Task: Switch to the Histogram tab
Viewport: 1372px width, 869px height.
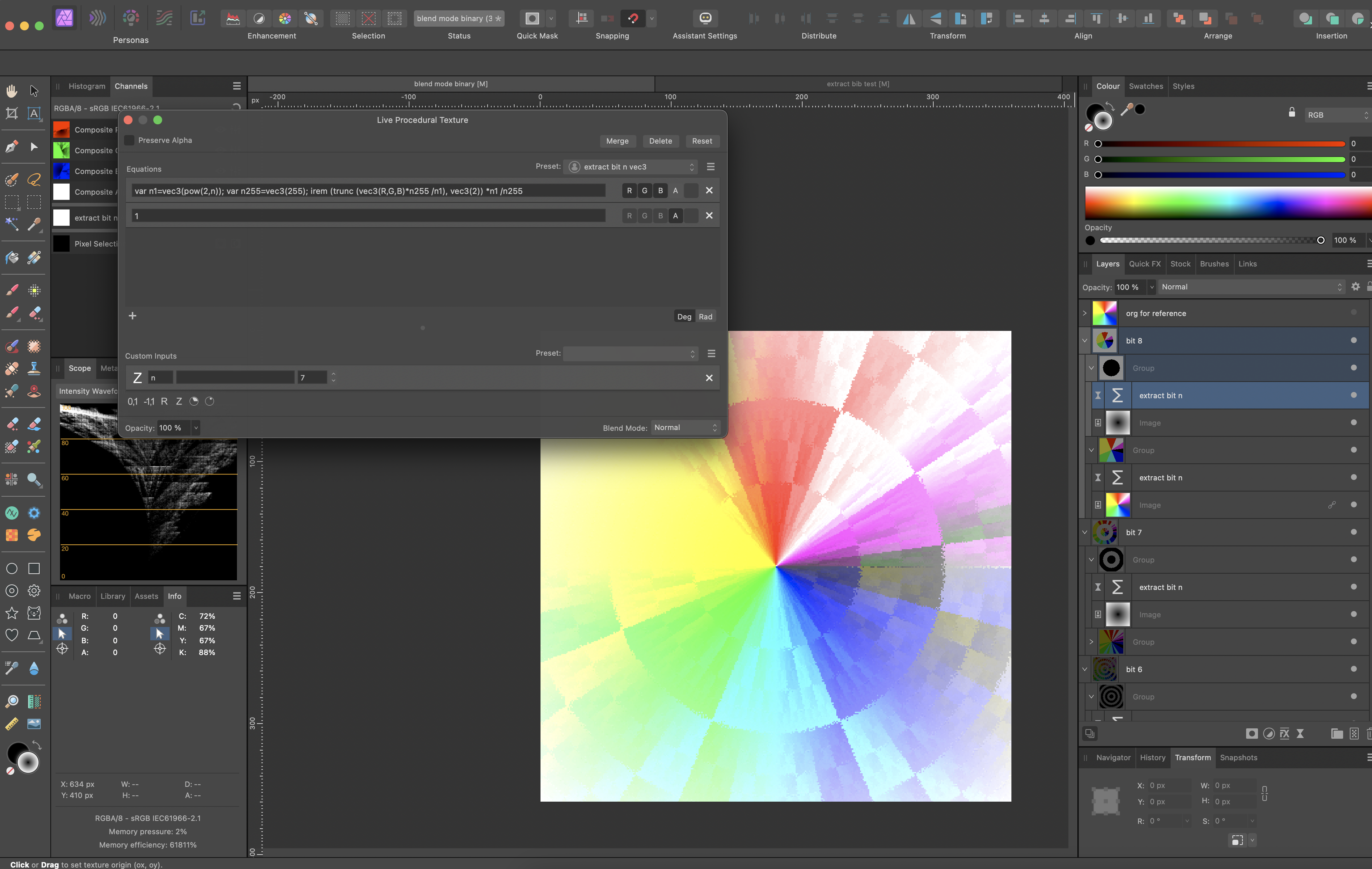Action: 87,87
